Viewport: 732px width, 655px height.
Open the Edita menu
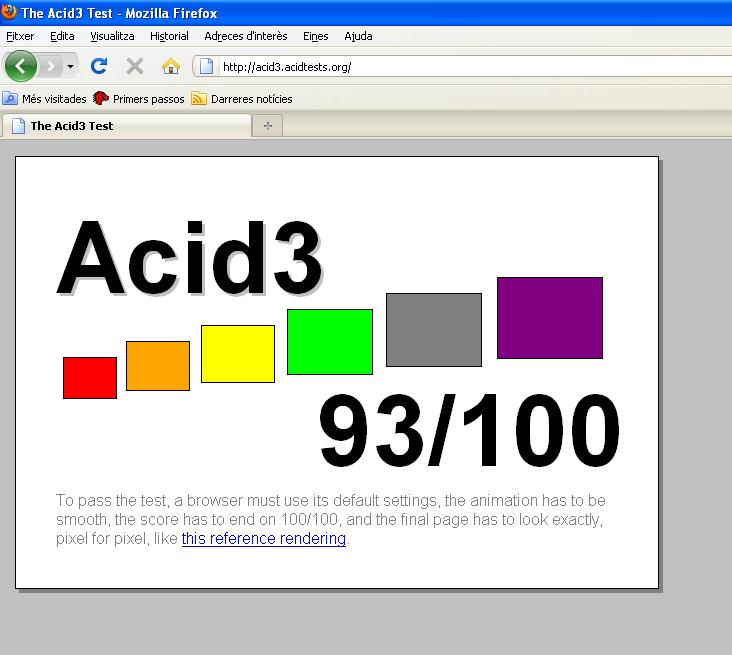click(62, 36)
